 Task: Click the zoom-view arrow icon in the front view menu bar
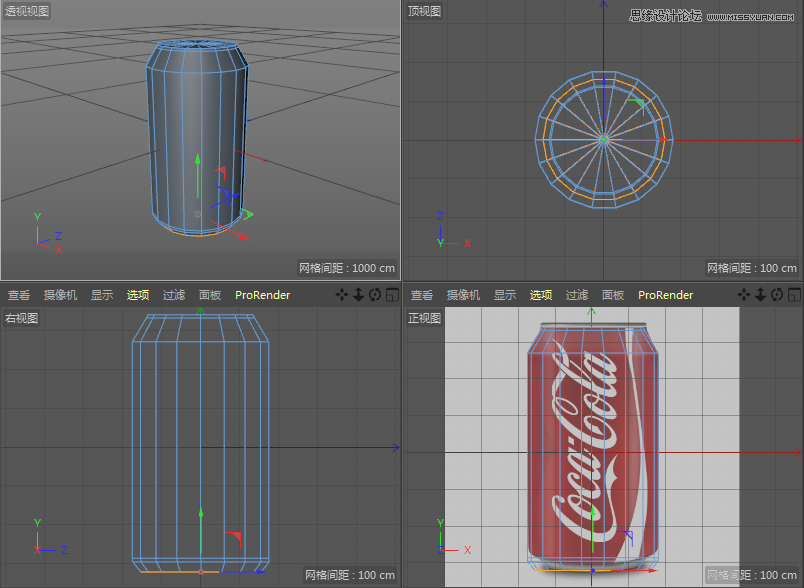pos(760,295)
